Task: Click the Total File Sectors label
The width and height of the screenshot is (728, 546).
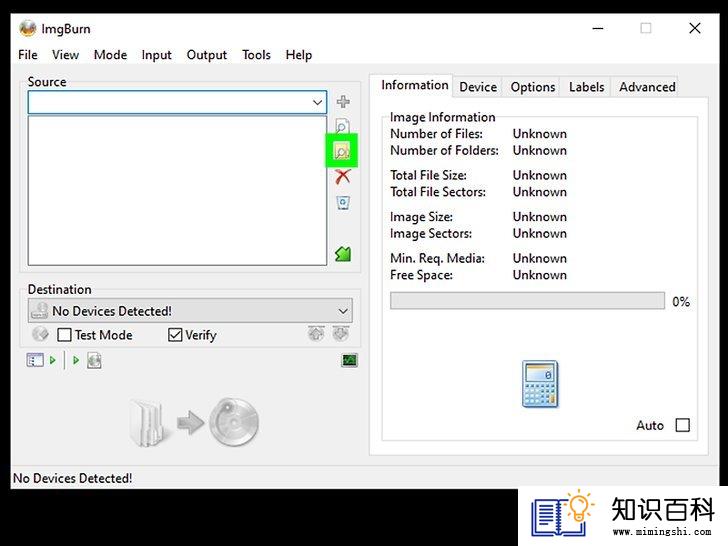Action: 438,192
